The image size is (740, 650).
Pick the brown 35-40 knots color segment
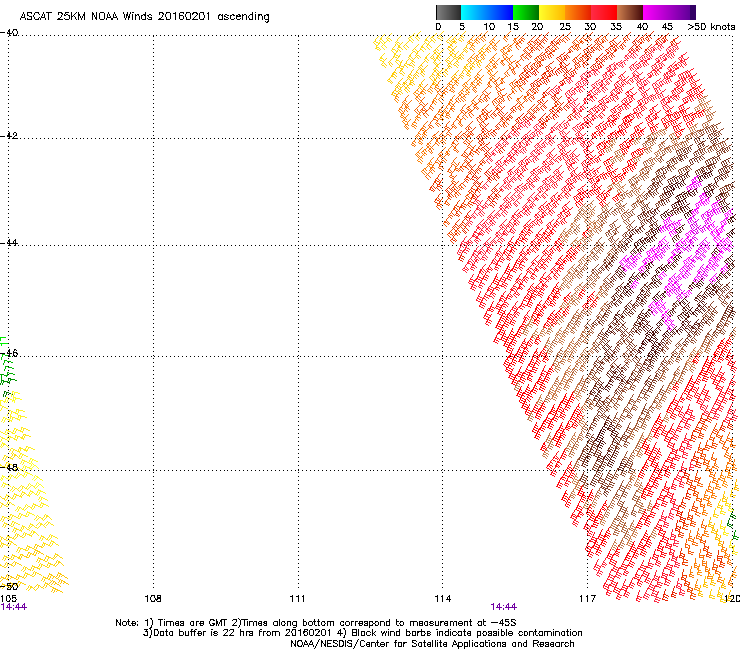[x=630, y=12]
